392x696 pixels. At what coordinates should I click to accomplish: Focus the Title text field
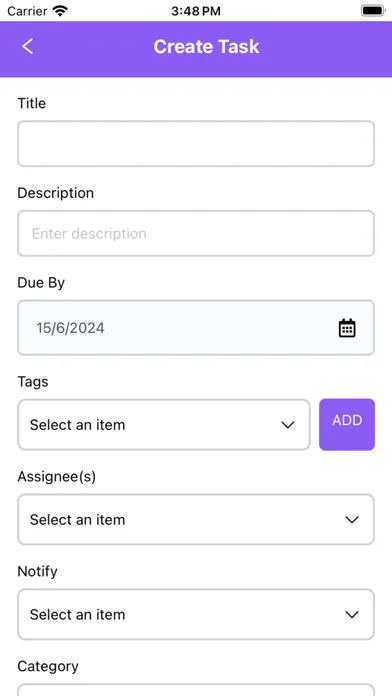(x=196, y=144)
